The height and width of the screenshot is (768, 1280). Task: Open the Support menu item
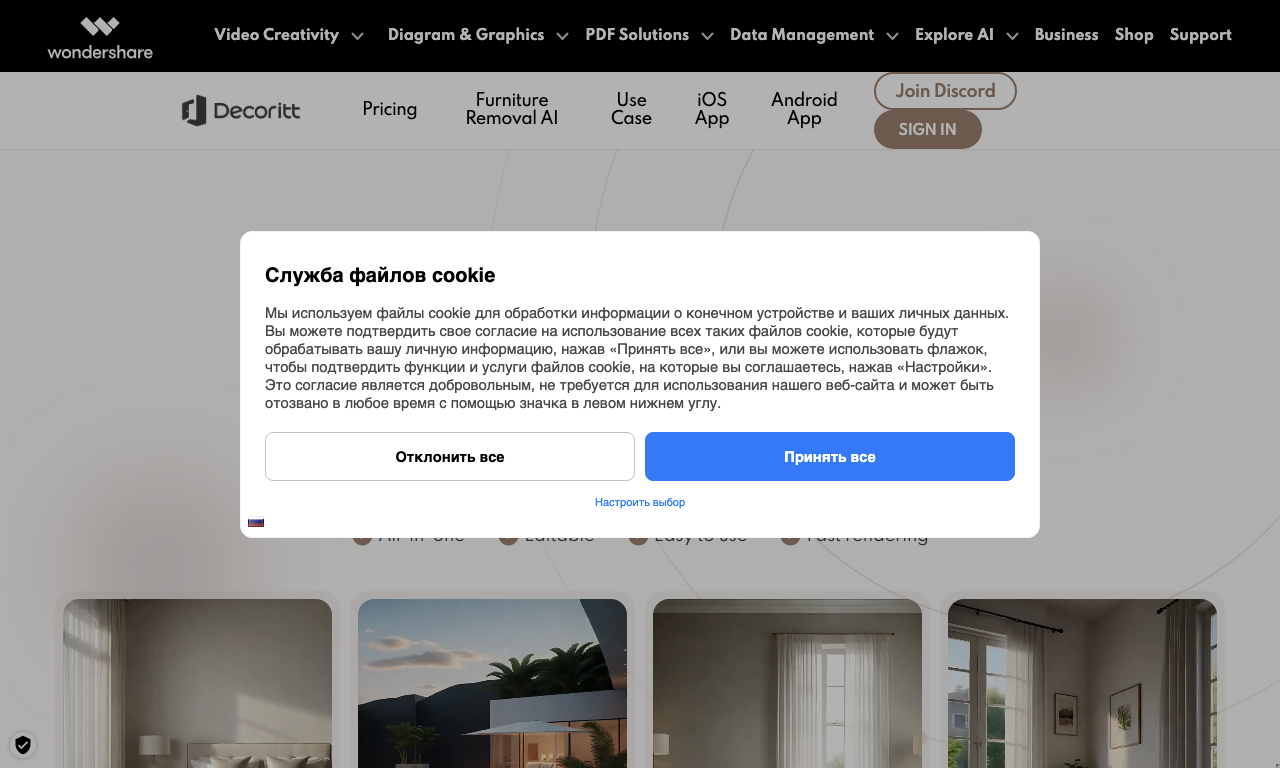click(x=1200, y=35)
